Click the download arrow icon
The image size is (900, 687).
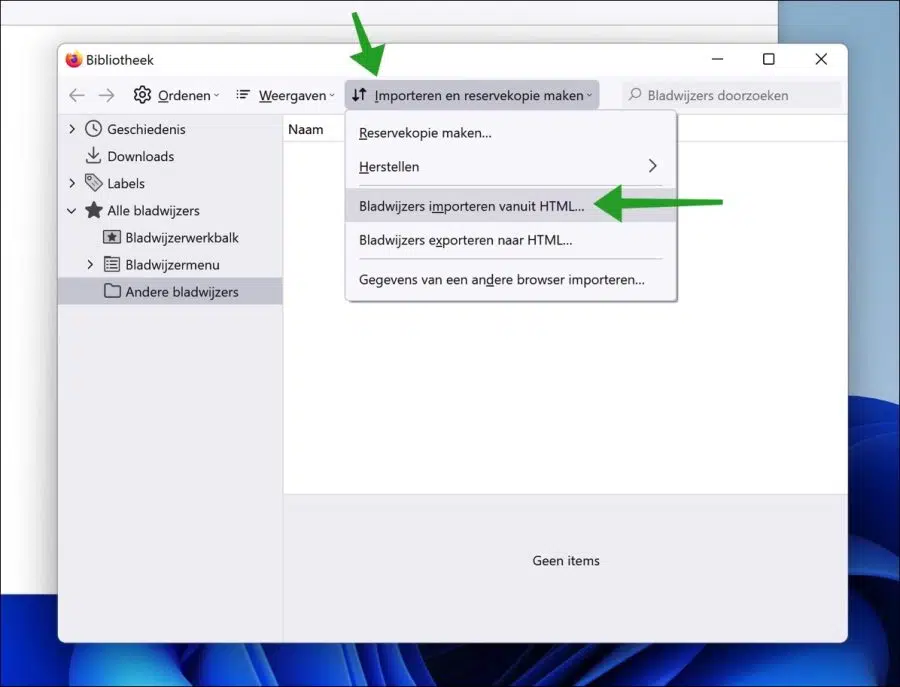coord(93,156)
